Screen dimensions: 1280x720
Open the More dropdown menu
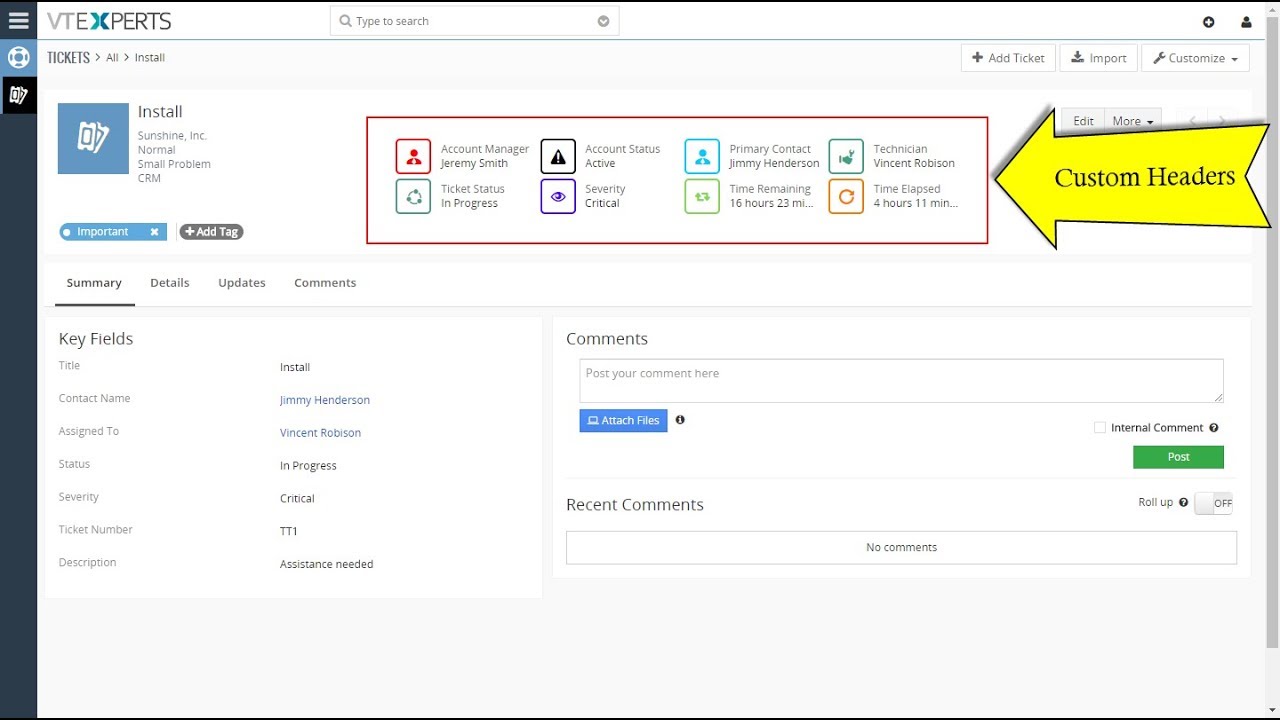coord(1133,121)
